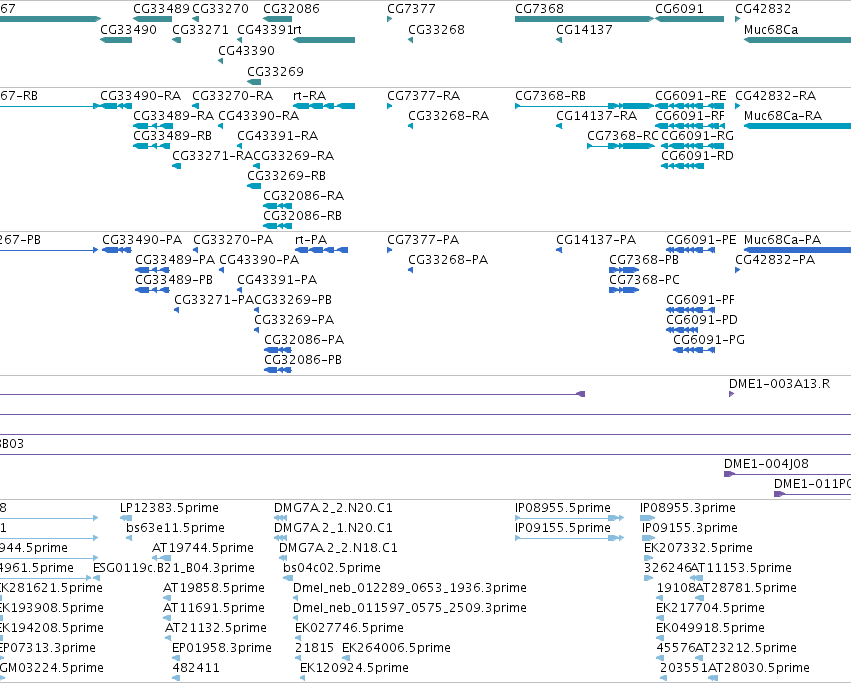Screen dimensions: 851x683
Task: Open the AT19858.5prime EST label
Action: pyautogui.click(x=214, y=588)
